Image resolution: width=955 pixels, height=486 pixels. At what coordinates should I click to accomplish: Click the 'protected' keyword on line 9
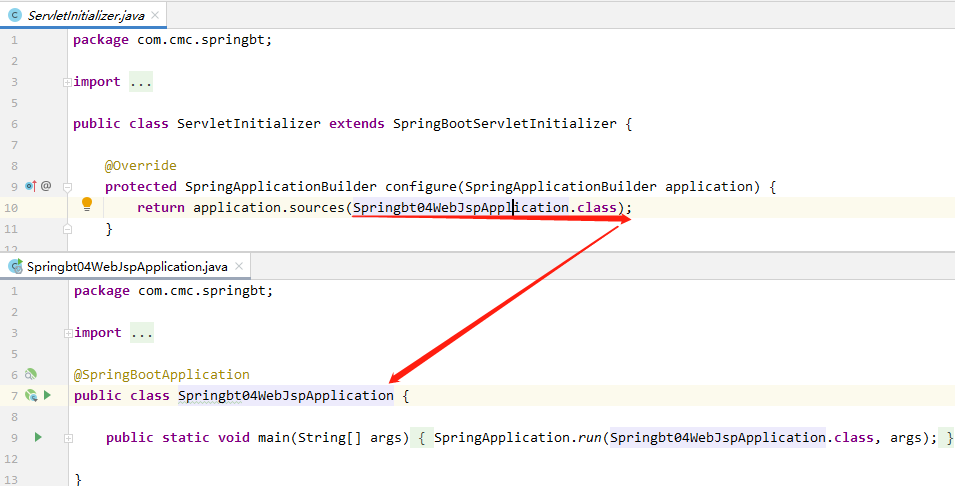point(141,186)
